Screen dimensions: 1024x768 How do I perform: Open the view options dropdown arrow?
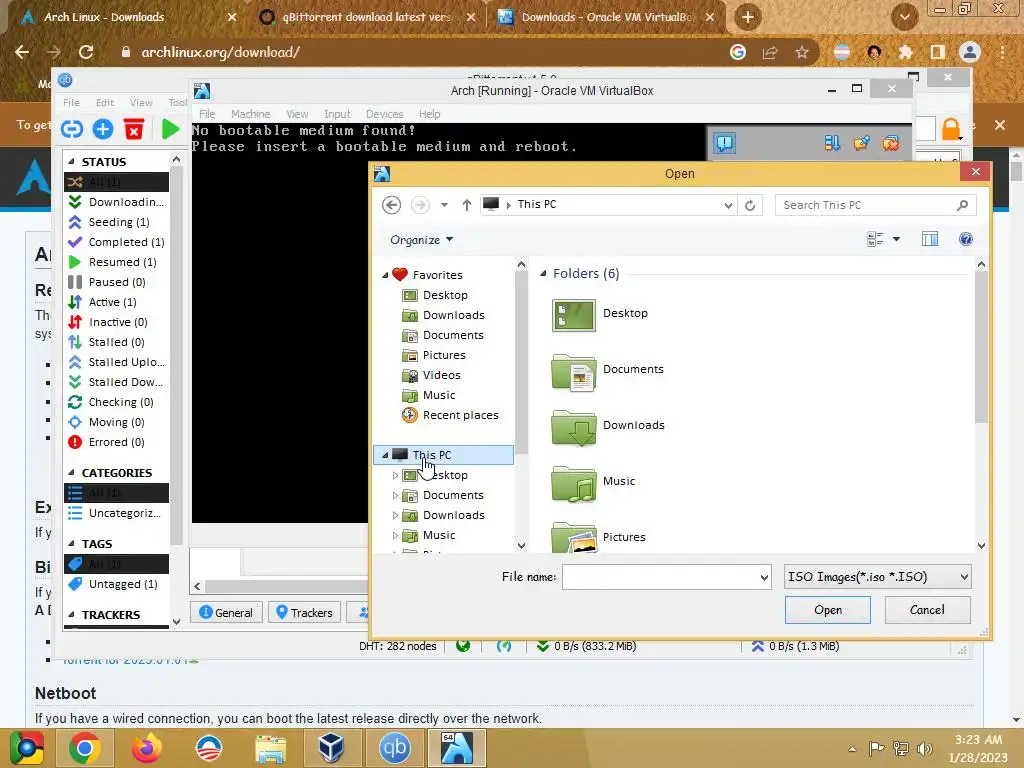896,240
